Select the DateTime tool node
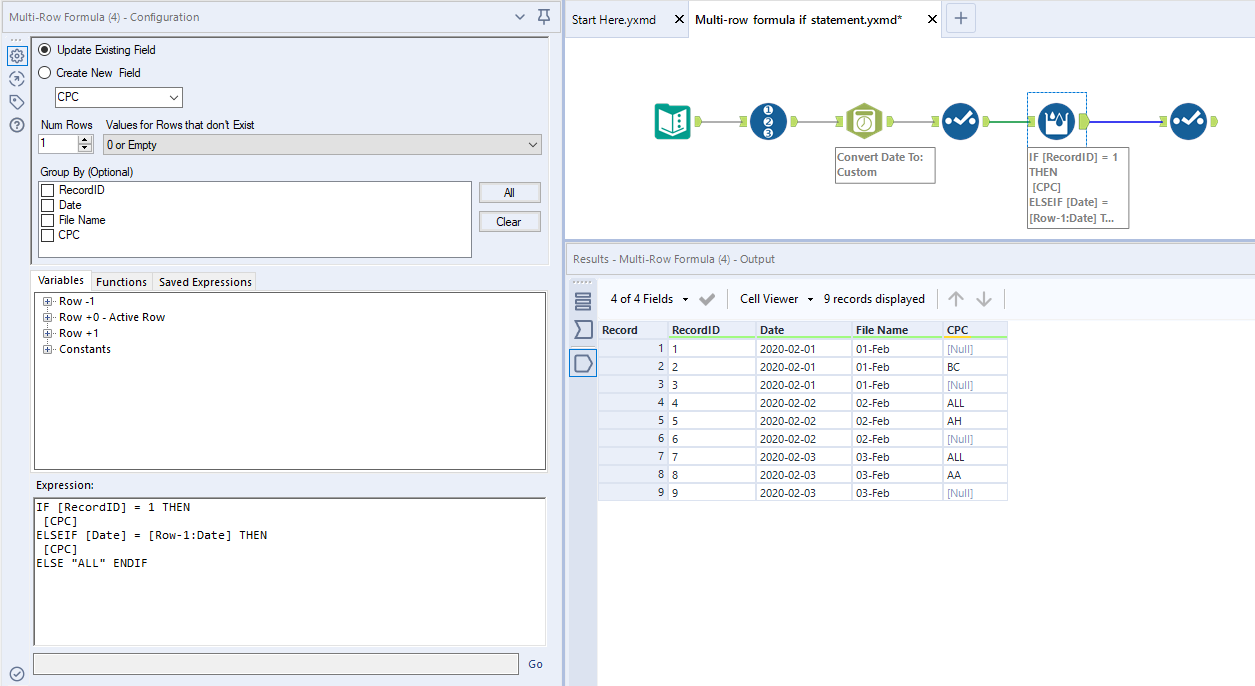This screenshot has height=686, width=1255. coord(863,121)
